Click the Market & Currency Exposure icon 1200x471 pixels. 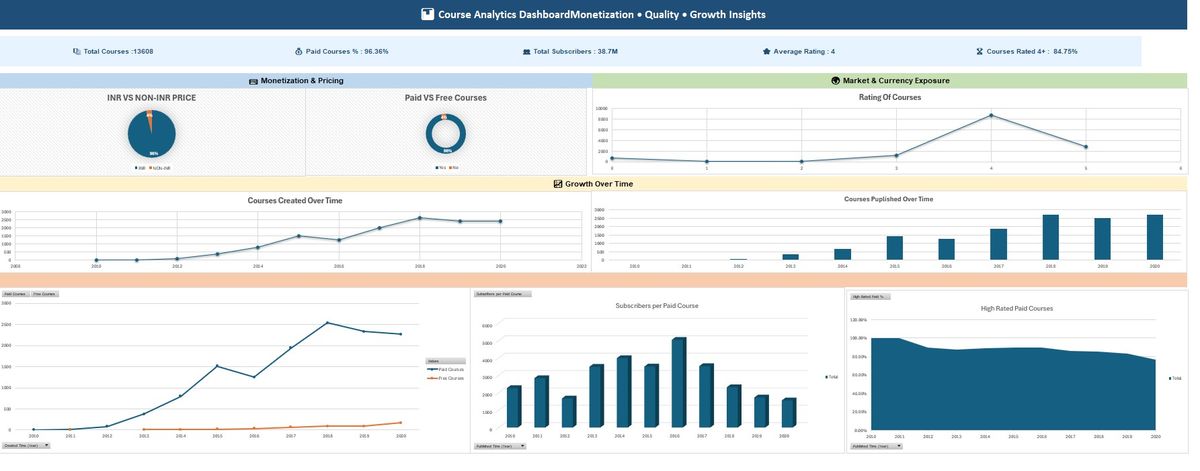pyautogui.click(x=835, y=80)
